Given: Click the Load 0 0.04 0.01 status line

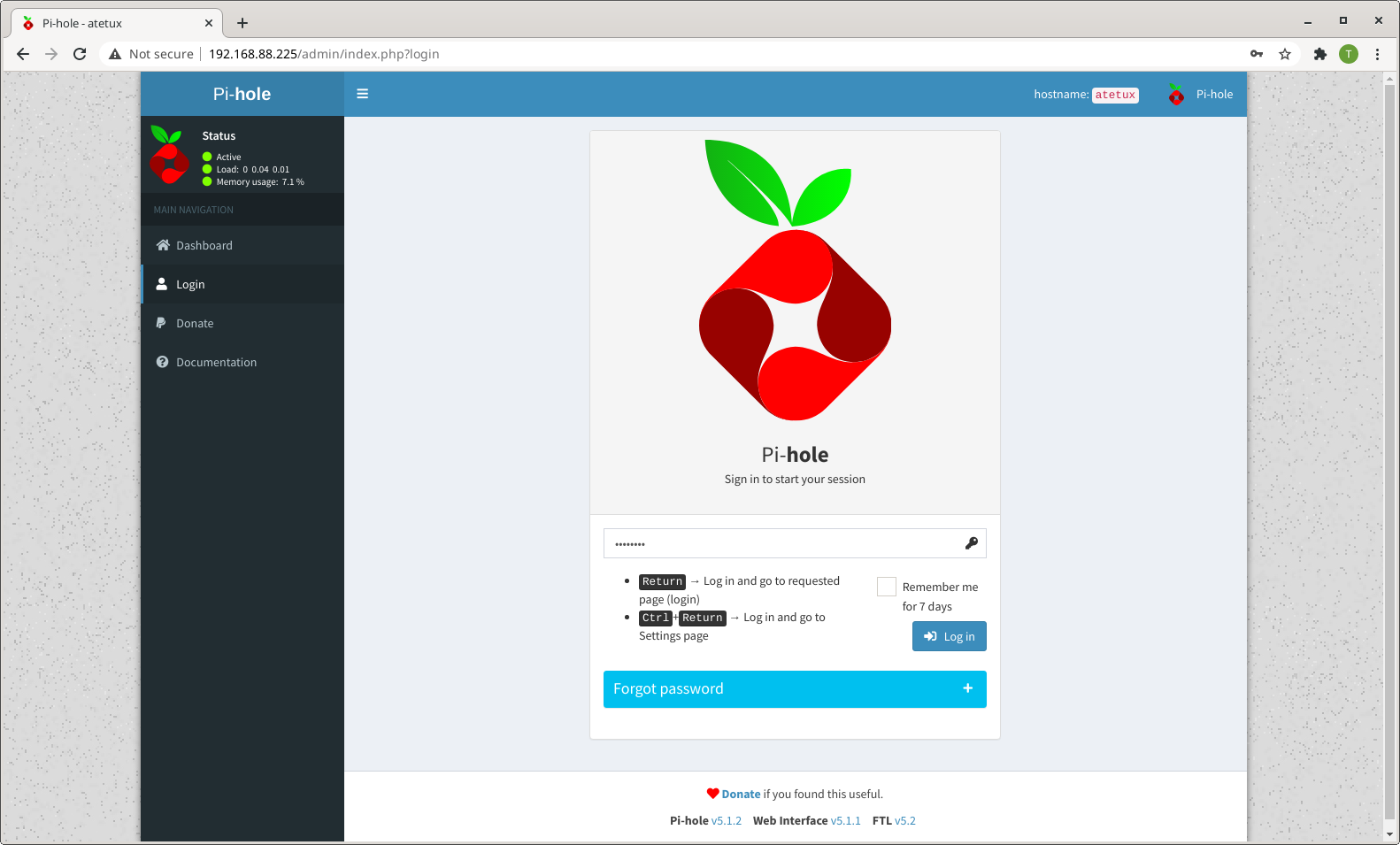Looking at the screenshot, I should 246,169.
